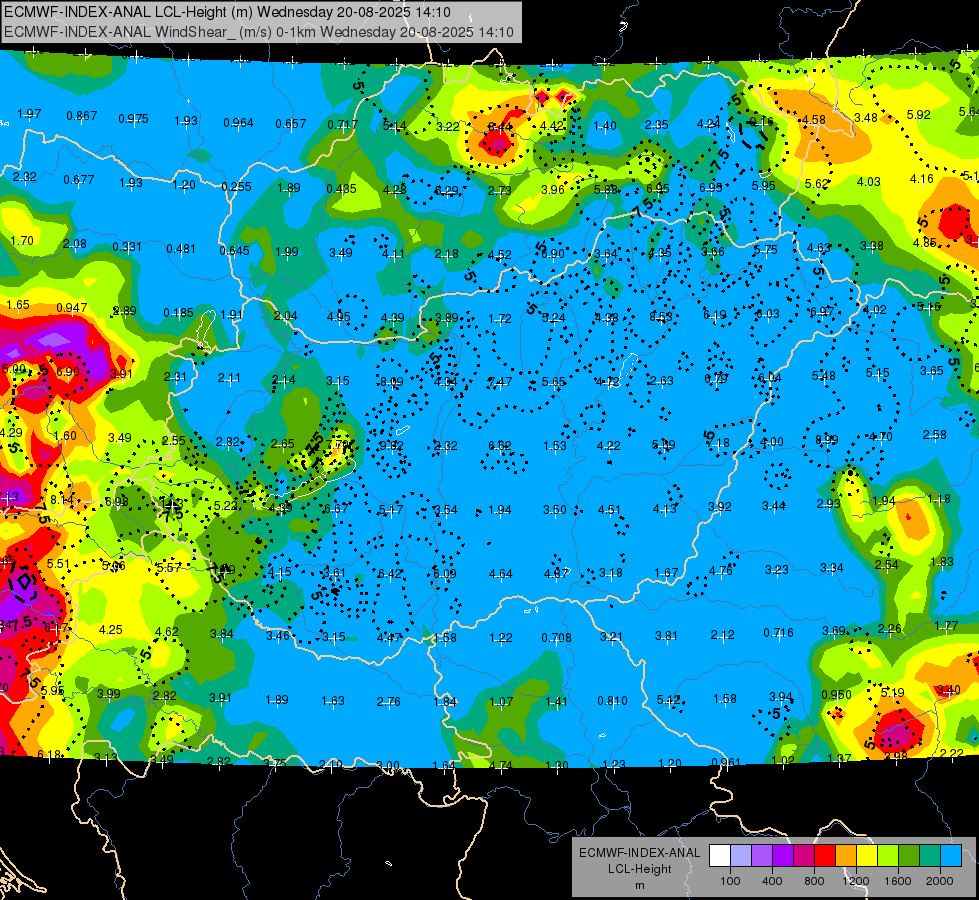This screenshot has height=900, width=979.
Task: Select the grid value 4.58
Action: pyautogui.click(x=814, y=119)
